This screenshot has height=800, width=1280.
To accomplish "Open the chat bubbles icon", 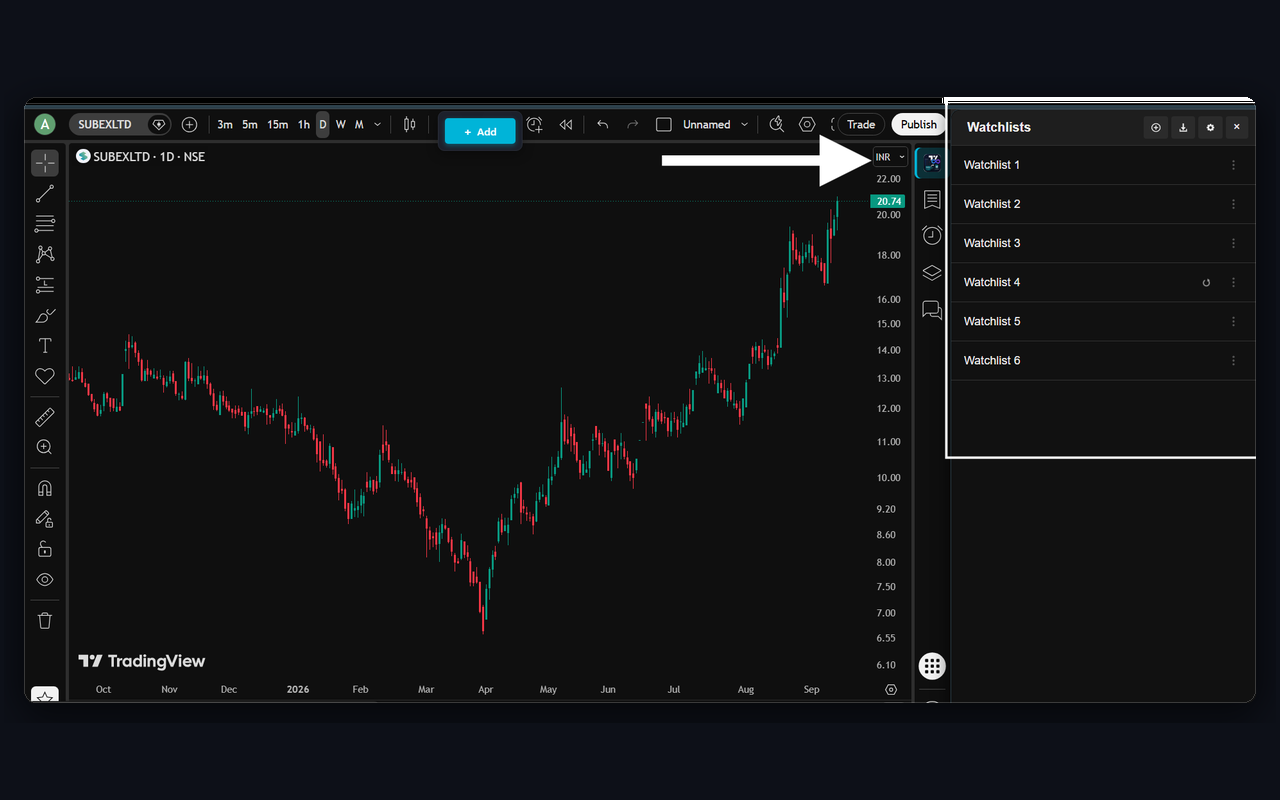I will 932,310.
